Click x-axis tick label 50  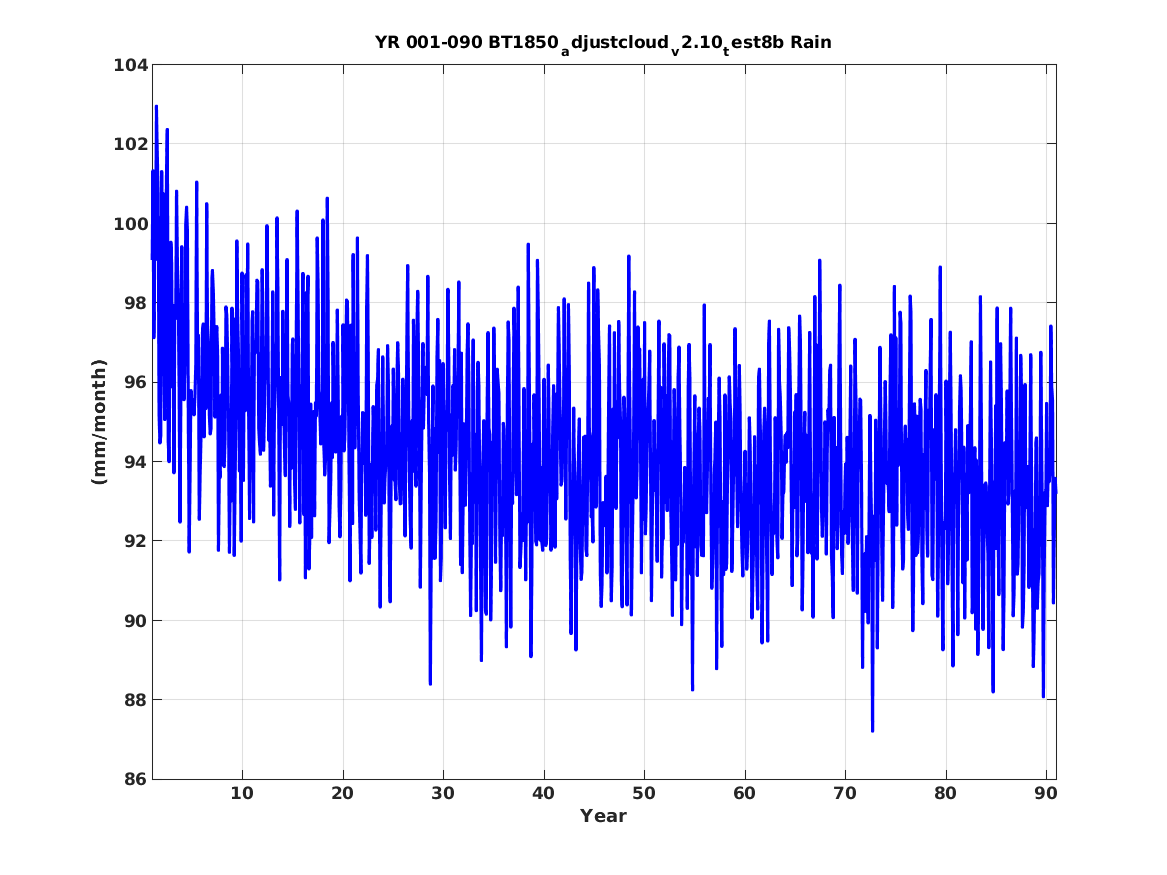(x=644, y=794)
